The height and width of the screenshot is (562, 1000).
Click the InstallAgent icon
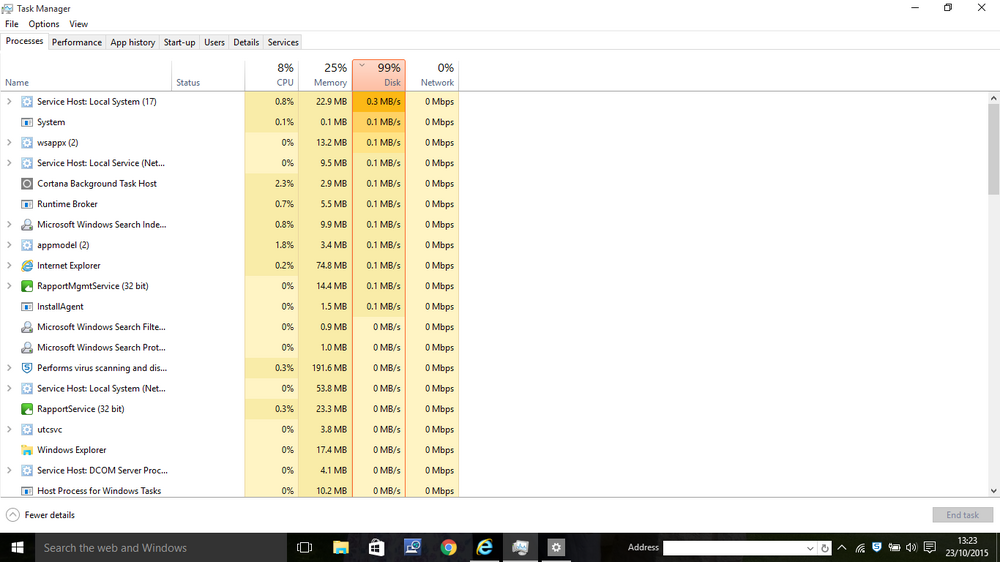pyautogui.click(x=27, y=306)
